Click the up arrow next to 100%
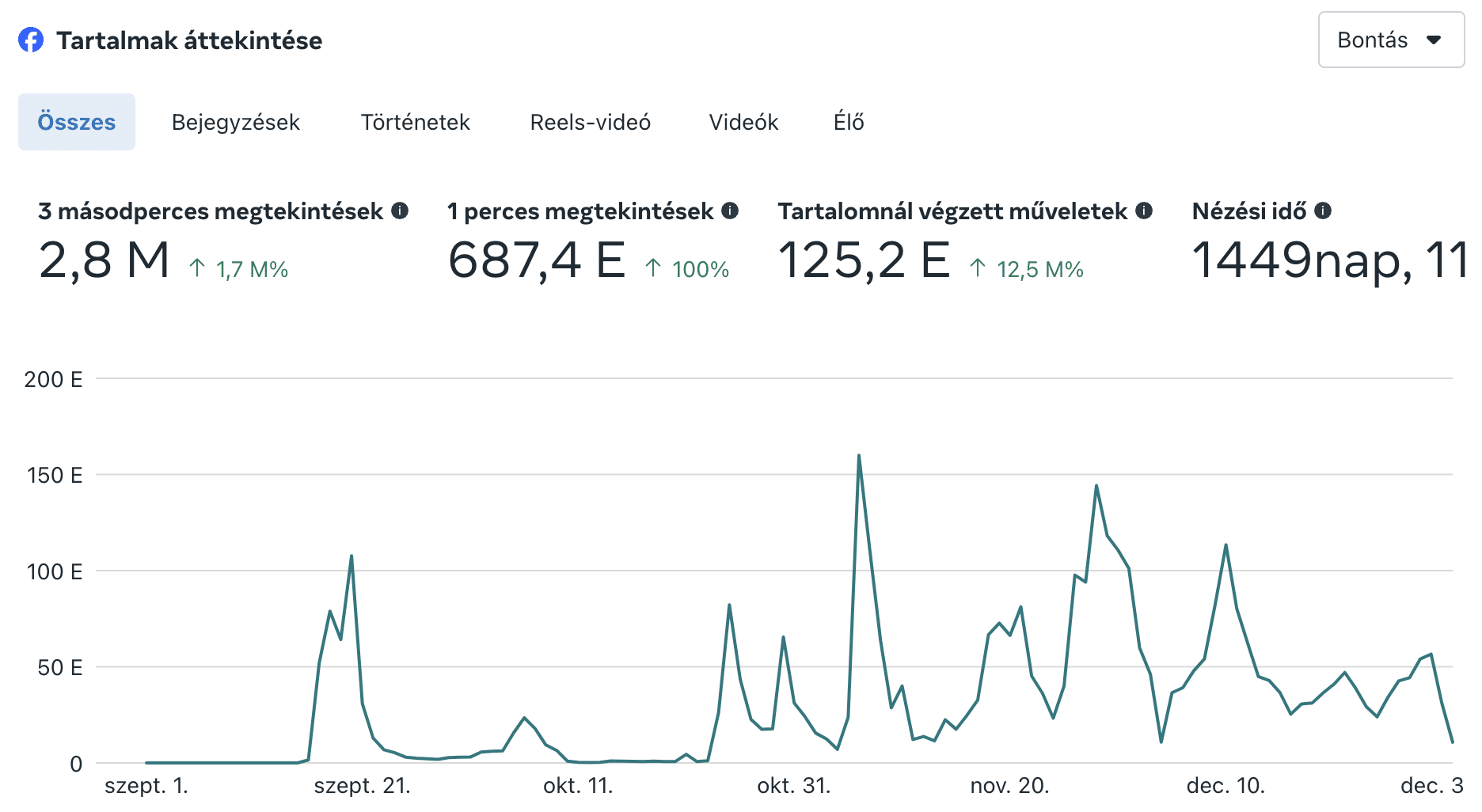This screenshot has height=812, width=1482. 653,268
